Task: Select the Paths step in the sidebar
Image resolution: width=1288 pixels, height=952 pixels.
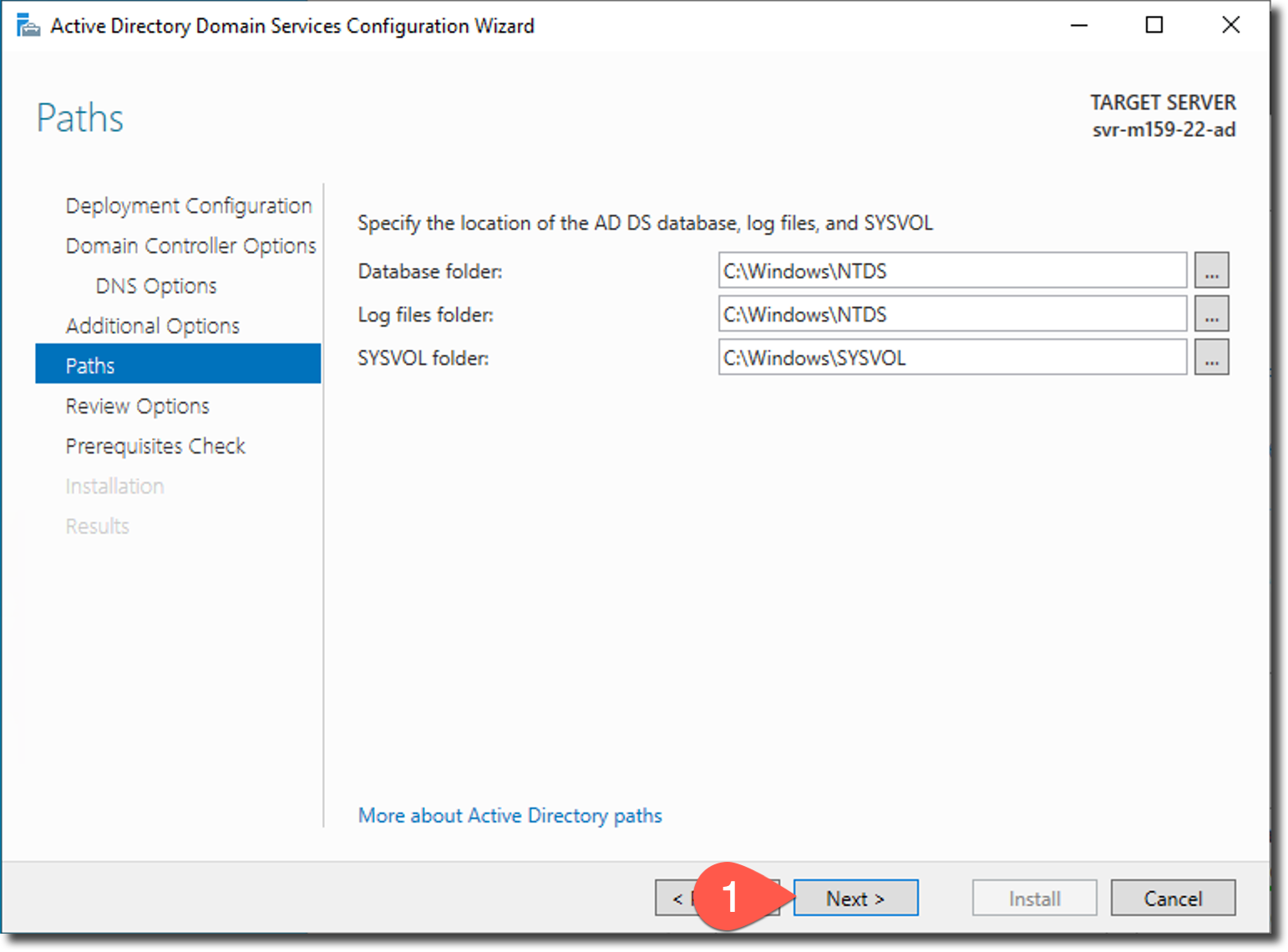Action: point(178,364)
